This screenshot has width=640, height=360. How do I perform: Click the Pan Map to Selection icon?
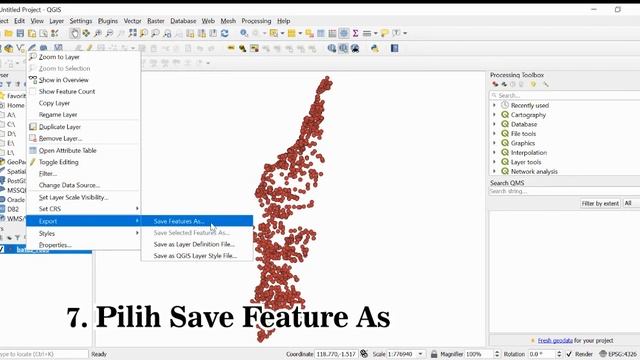pyautogui.click(x=86, y=33)
